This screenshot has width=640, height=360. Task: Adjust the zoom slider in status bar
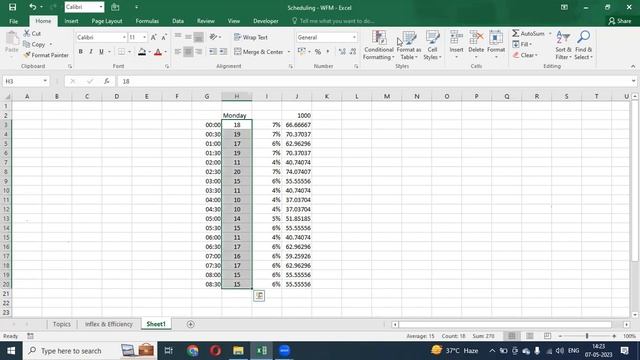587,336
